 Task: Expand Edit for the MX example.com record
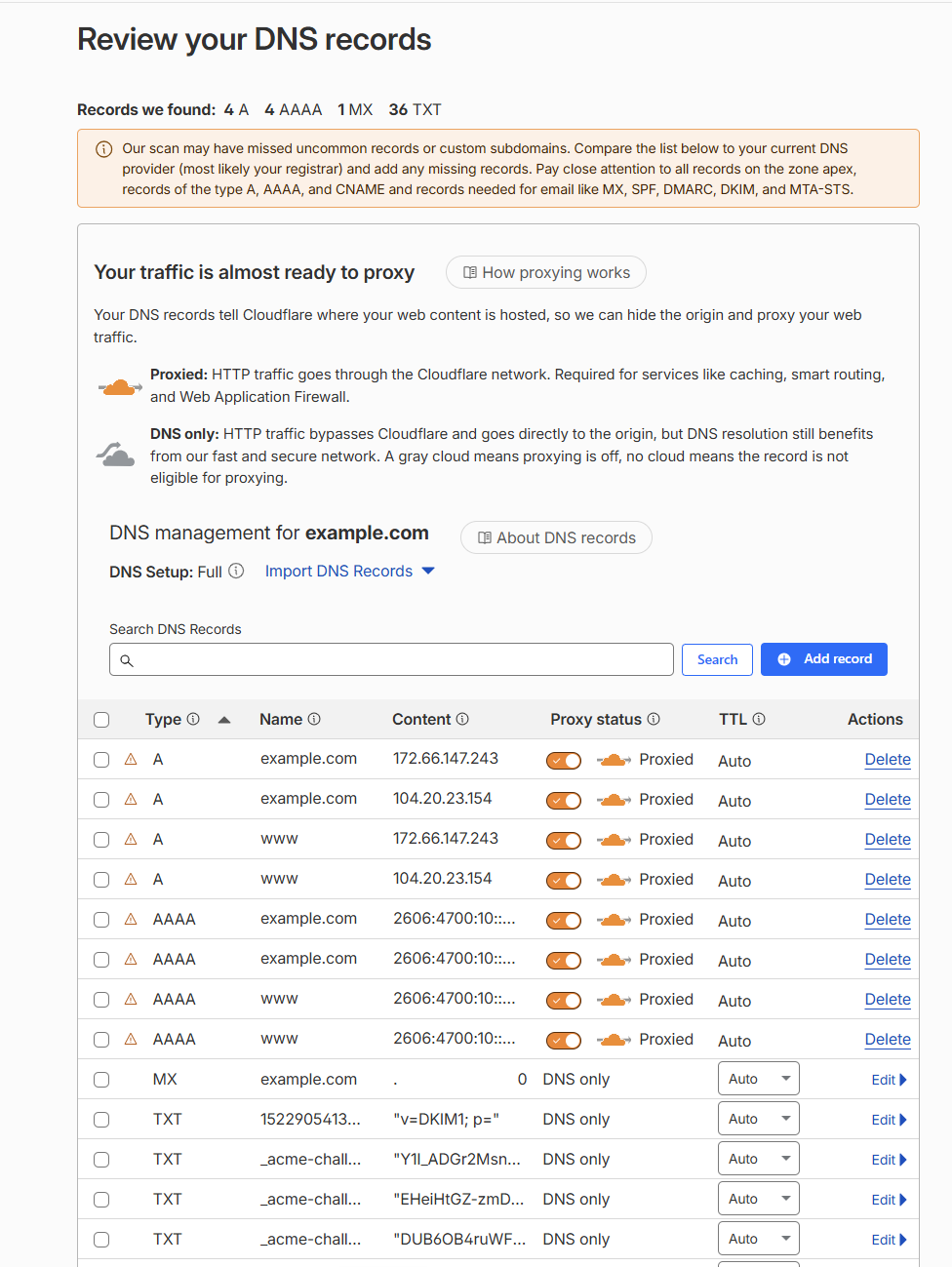[890, 1080]
